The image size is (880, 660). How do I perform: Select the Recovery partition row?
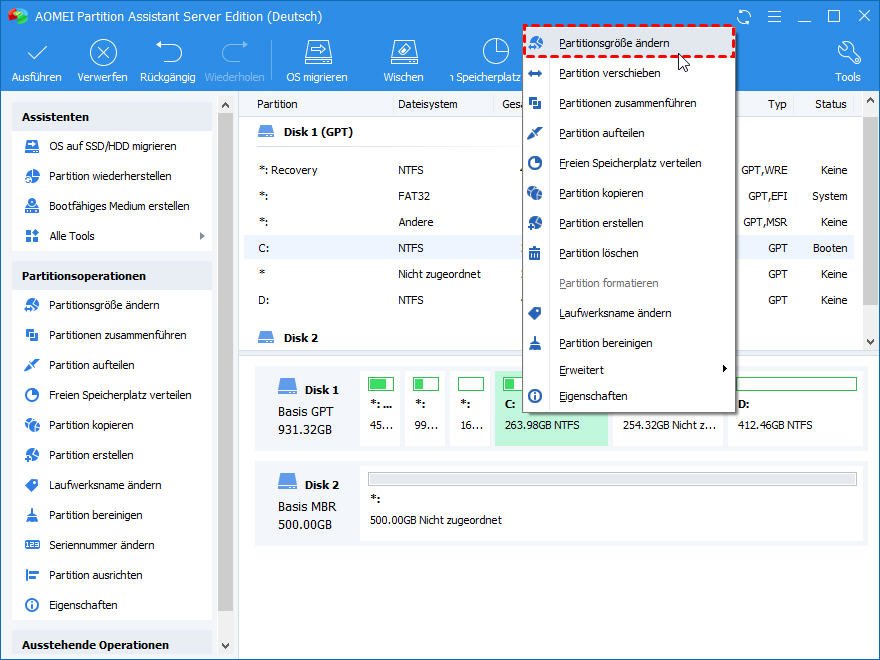(x=549, y=170)
